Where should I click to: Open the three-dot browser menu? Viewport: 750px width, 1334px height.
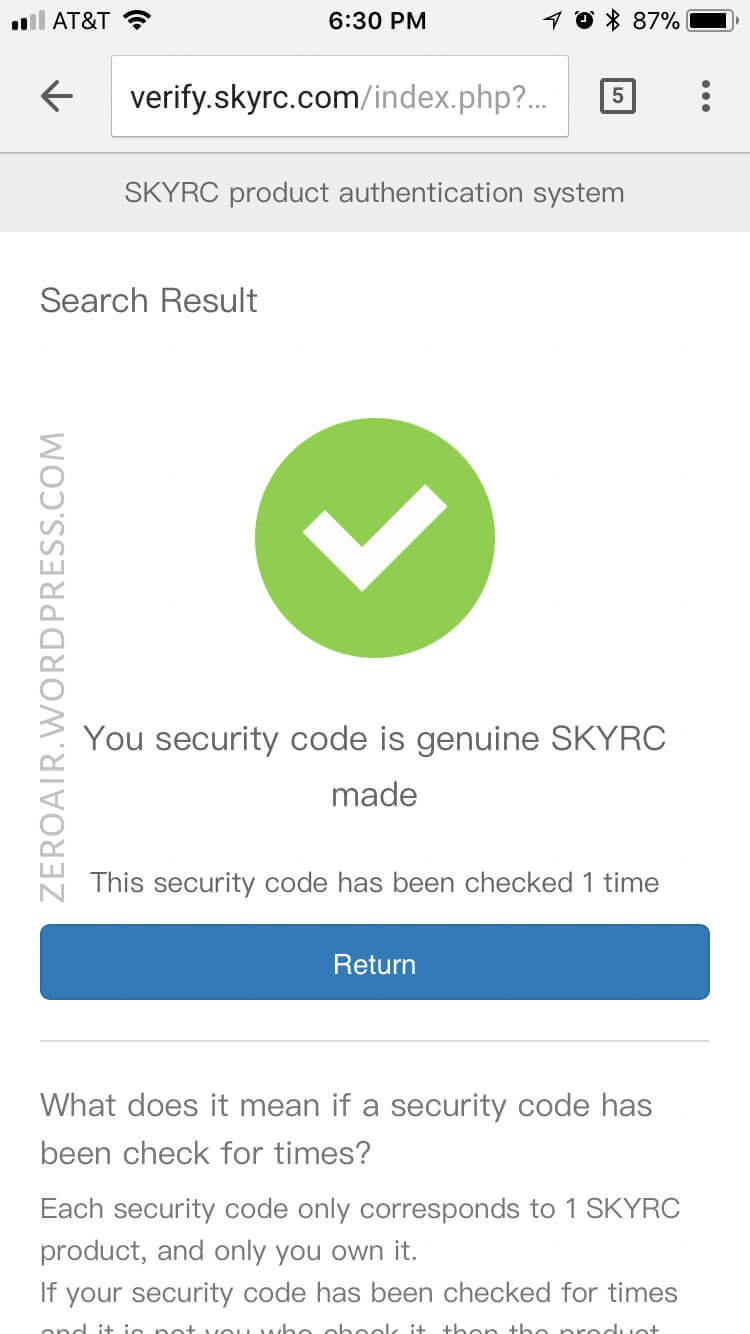pos(706,96)
